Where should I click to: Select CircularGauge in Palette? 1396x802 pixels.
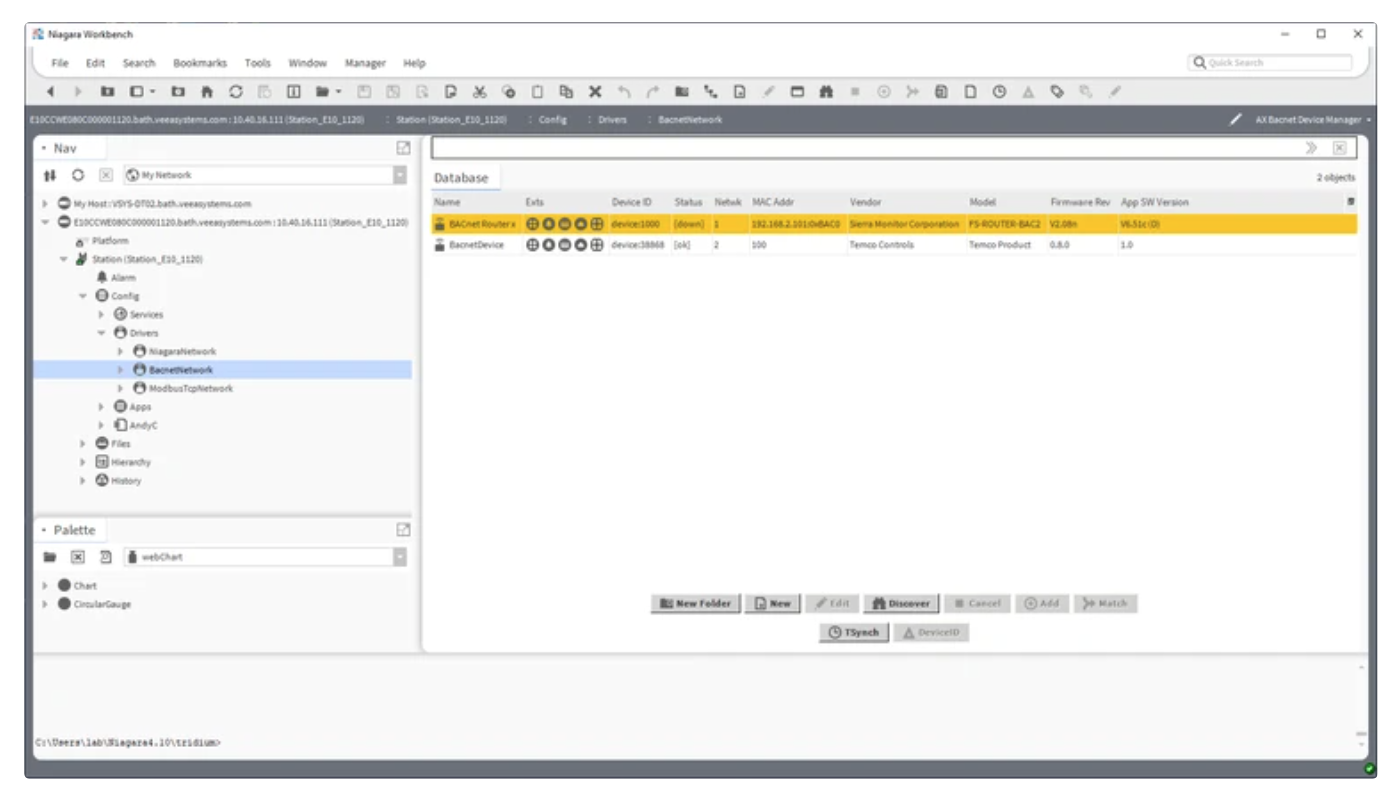pyautogui.click(x=102, y=604)
